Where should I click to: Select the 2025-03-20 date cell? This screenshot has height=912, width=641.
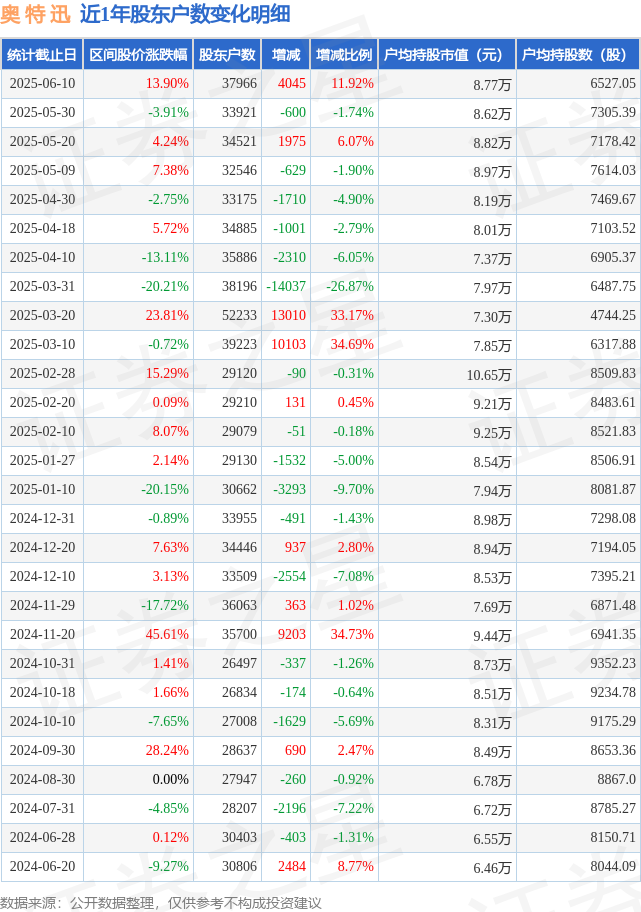[42, 315]
